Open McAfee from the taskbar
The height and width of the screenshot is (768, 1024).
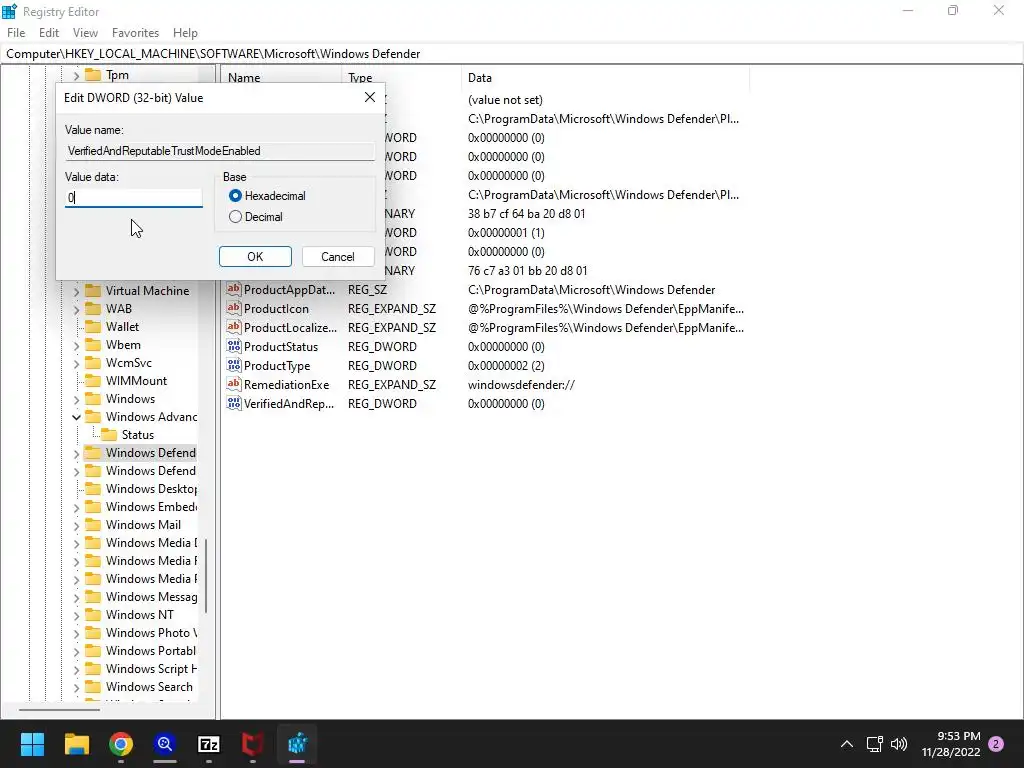(x=253, y=744)
